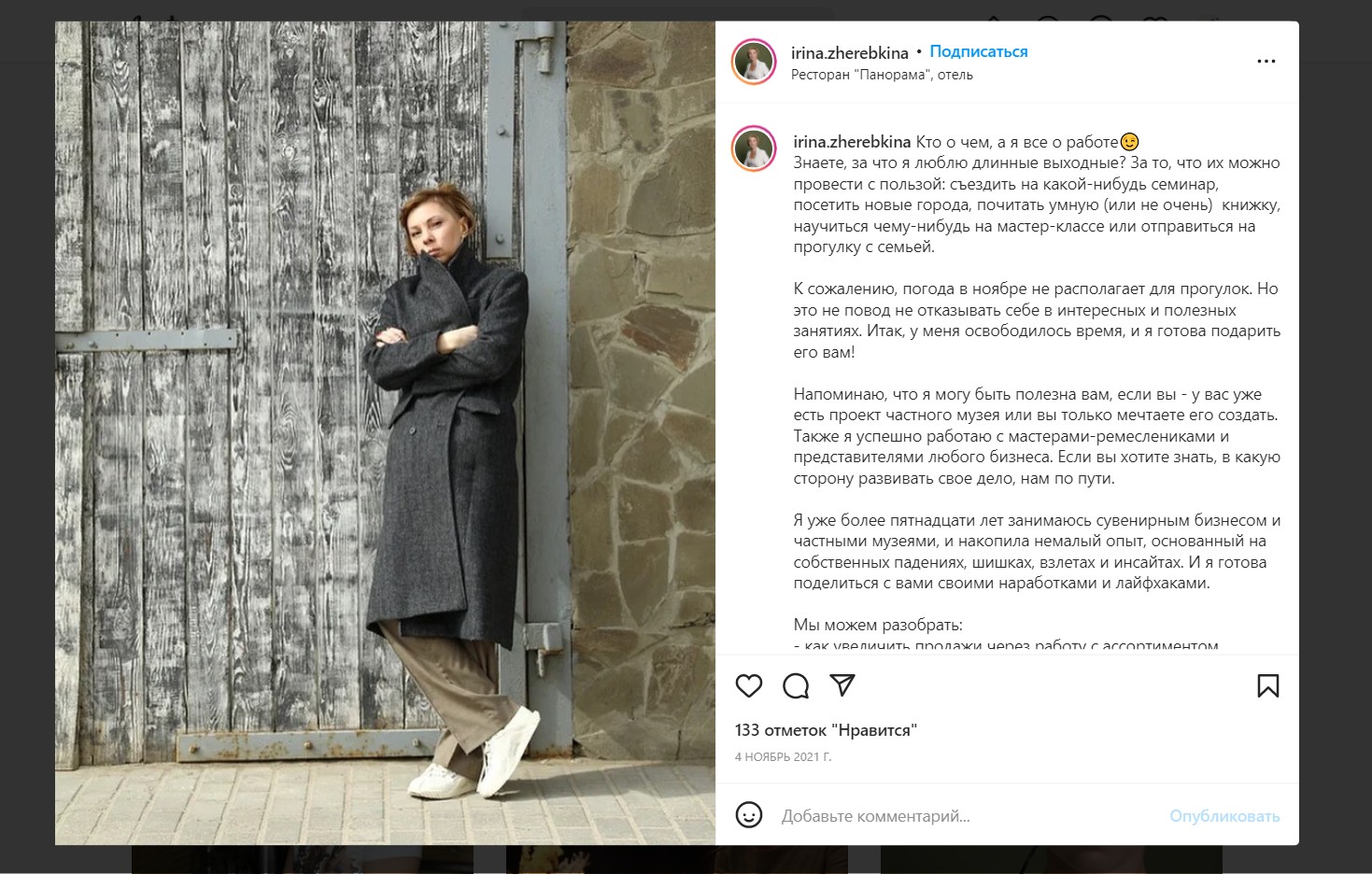View the 133 отметок "Нравится" list
1372x874 pixels.
(826, 730)
